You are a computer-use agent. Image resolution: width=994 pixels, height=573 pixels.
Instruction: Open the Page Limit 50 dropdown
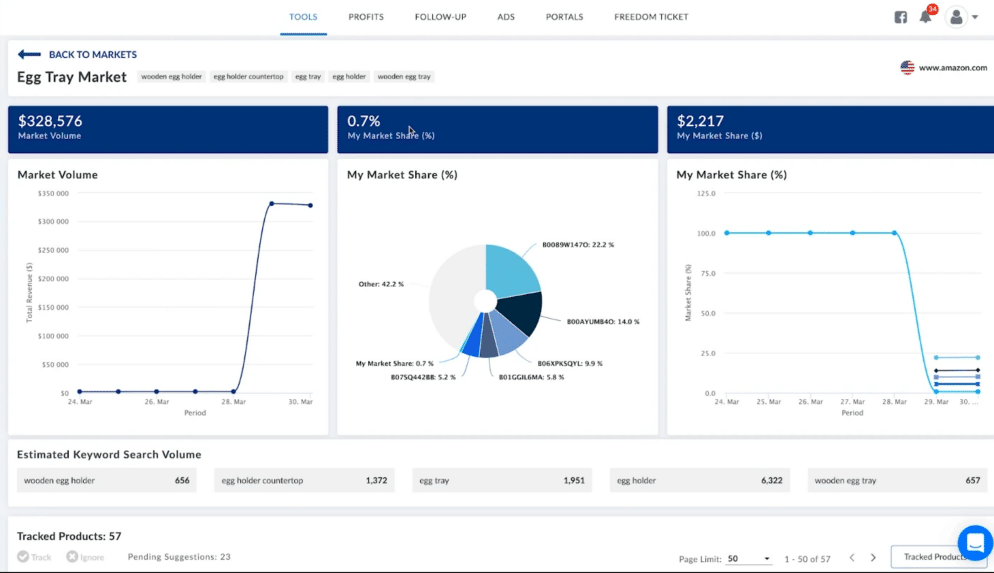pyautogui.click(x=749, y=558)
